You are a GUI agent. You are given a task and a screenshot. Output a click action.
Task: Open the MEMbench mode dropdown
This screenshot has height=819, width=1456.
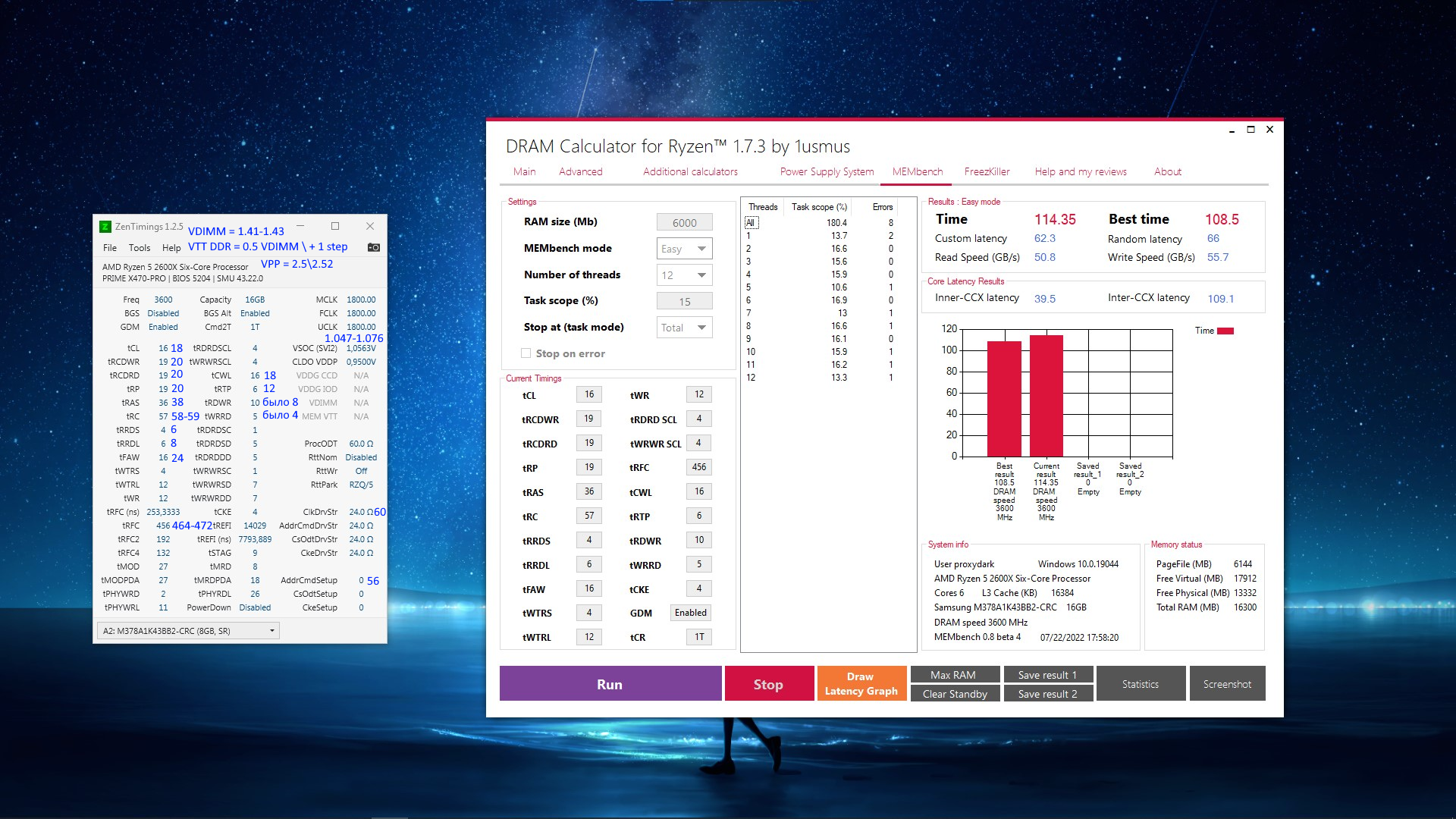point(684,249)
